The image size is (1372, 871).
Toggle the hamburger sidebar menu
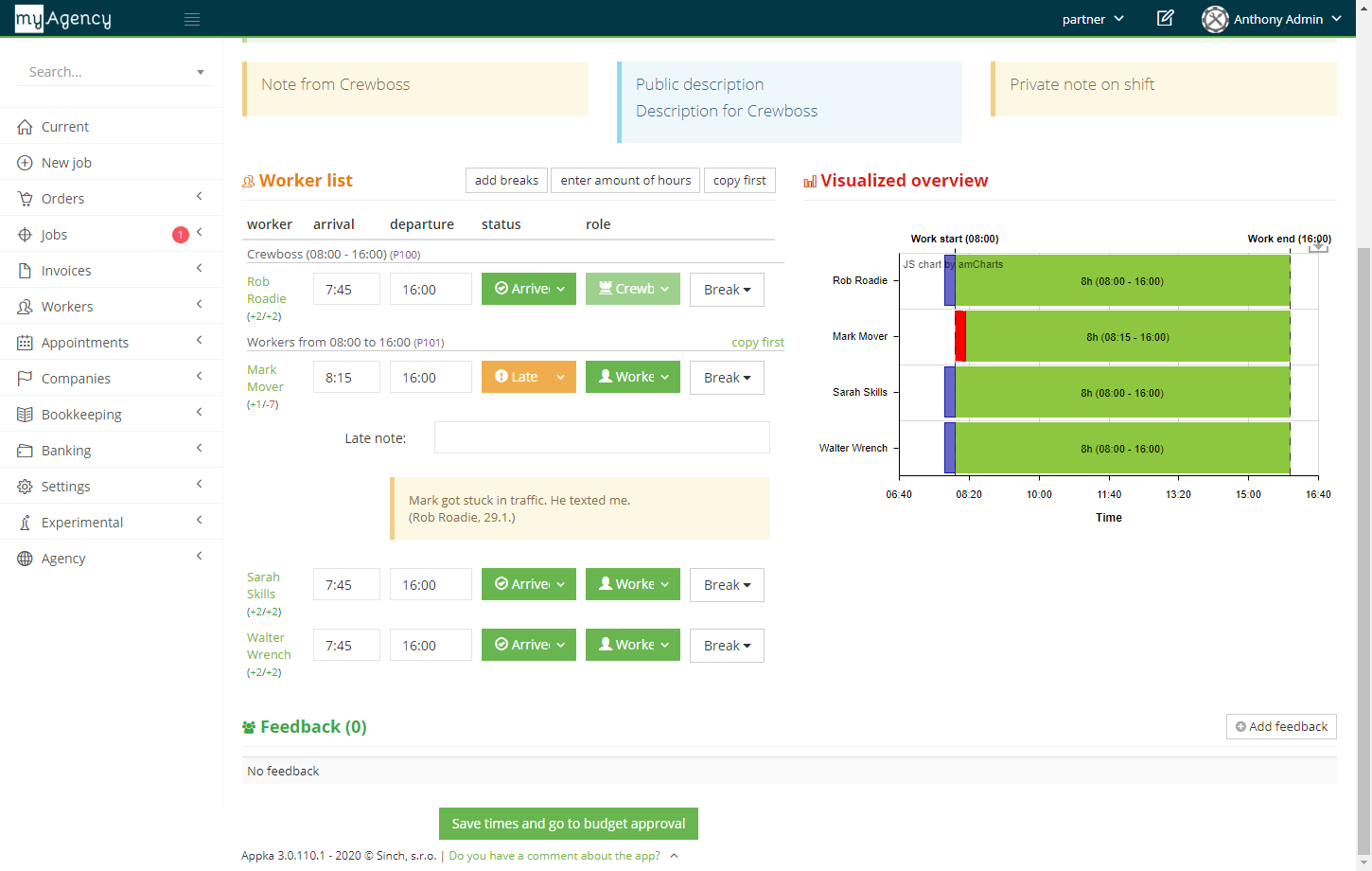(x=192, y=19)
